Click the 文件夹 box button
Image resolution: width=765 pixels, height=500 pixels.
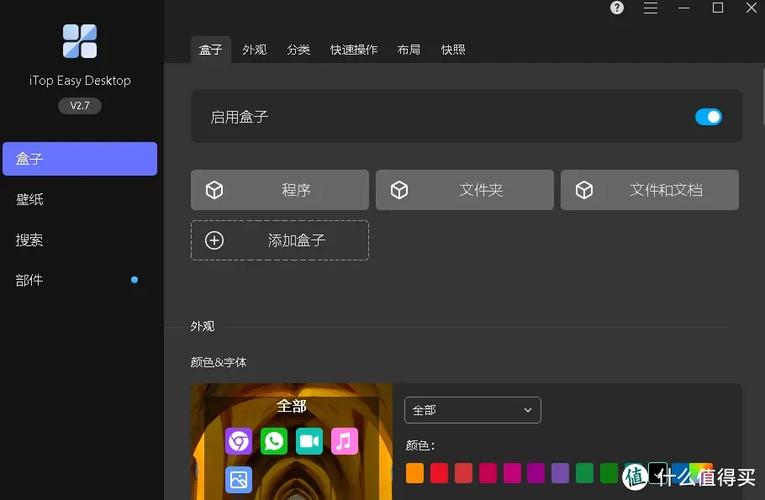464,190
